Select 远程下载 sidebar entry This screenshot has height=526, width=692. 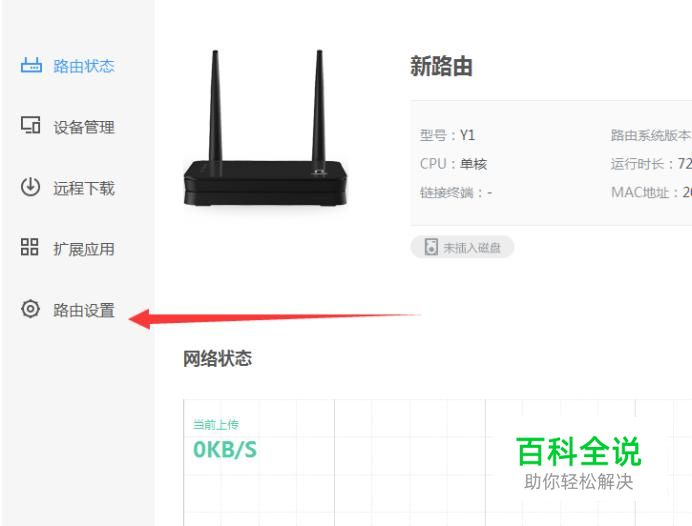[x=84, y=188]
